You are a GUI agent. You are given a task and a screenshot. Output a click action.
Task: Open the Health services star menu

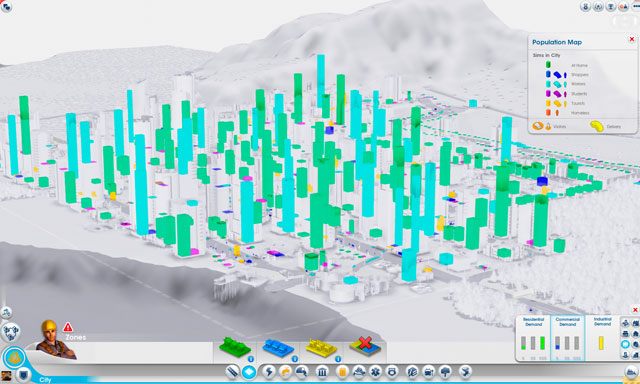(375, 372)
